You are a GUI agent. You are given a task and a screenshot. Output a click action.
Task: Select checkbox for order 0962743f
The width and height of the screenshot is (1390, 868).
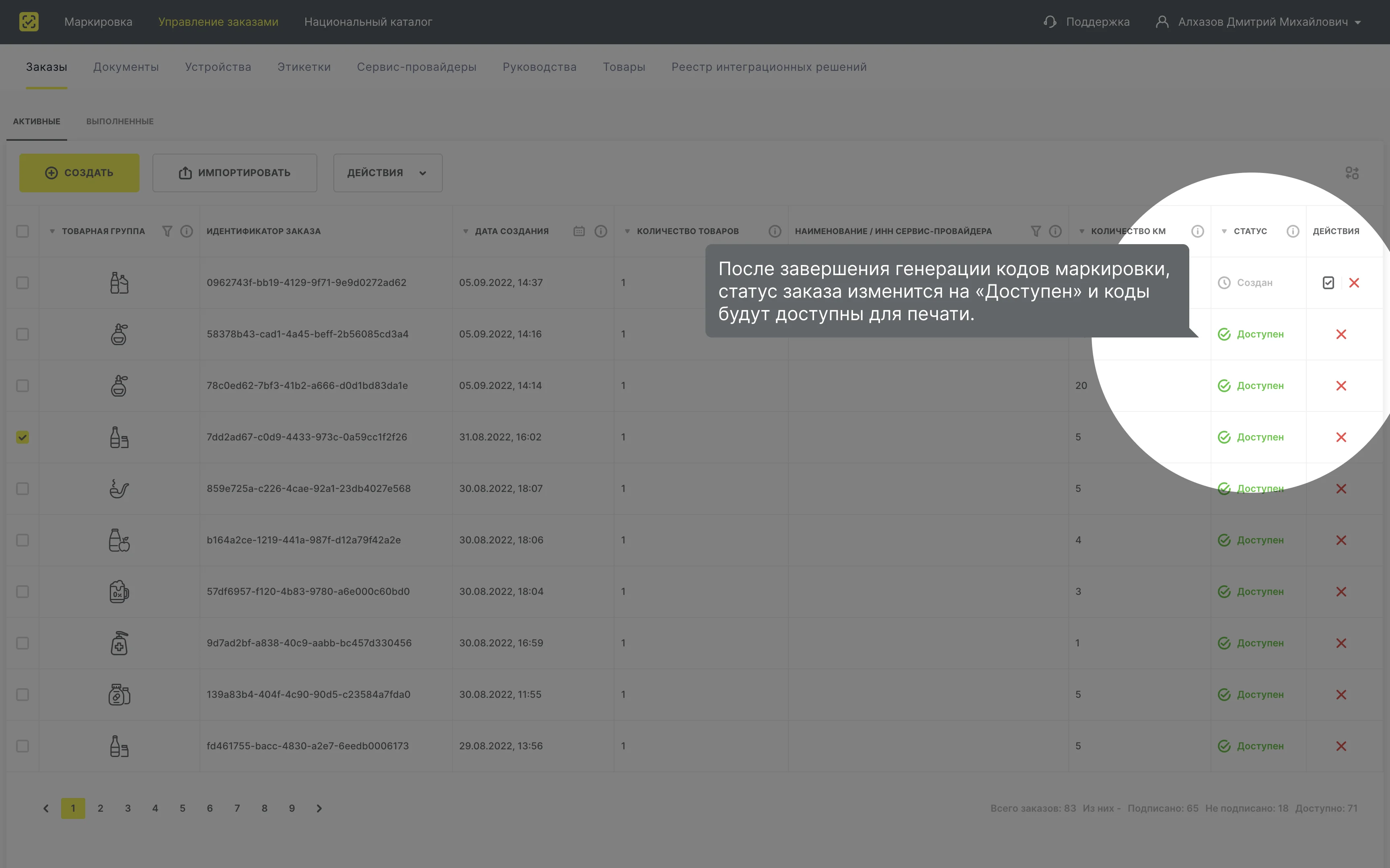[x=23, y=282]
